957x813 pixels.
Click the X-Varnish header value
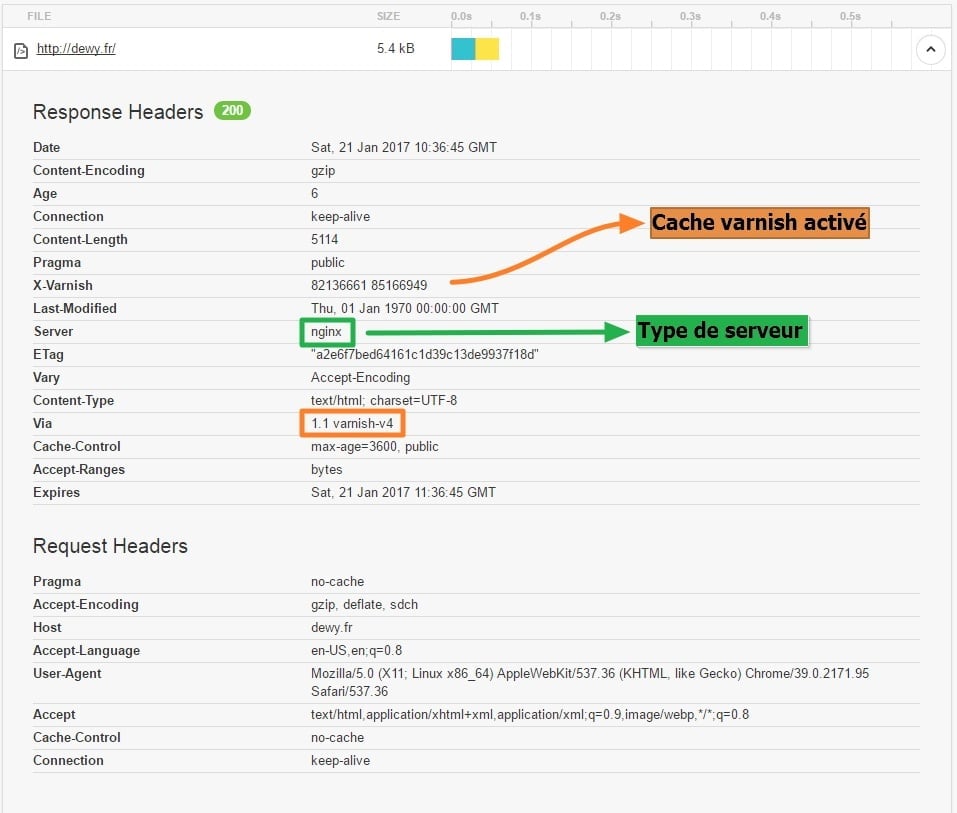[369, 286]
